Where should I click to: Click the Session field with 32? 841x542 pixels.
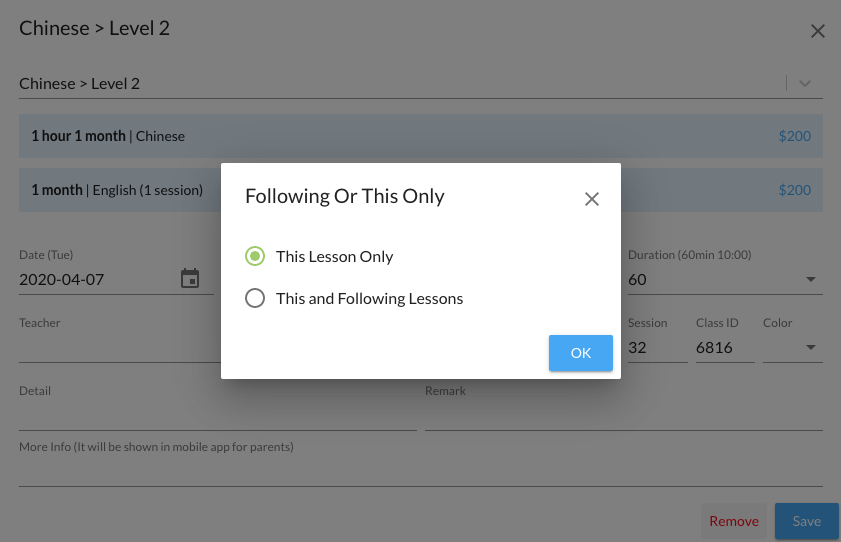[655, 348]
